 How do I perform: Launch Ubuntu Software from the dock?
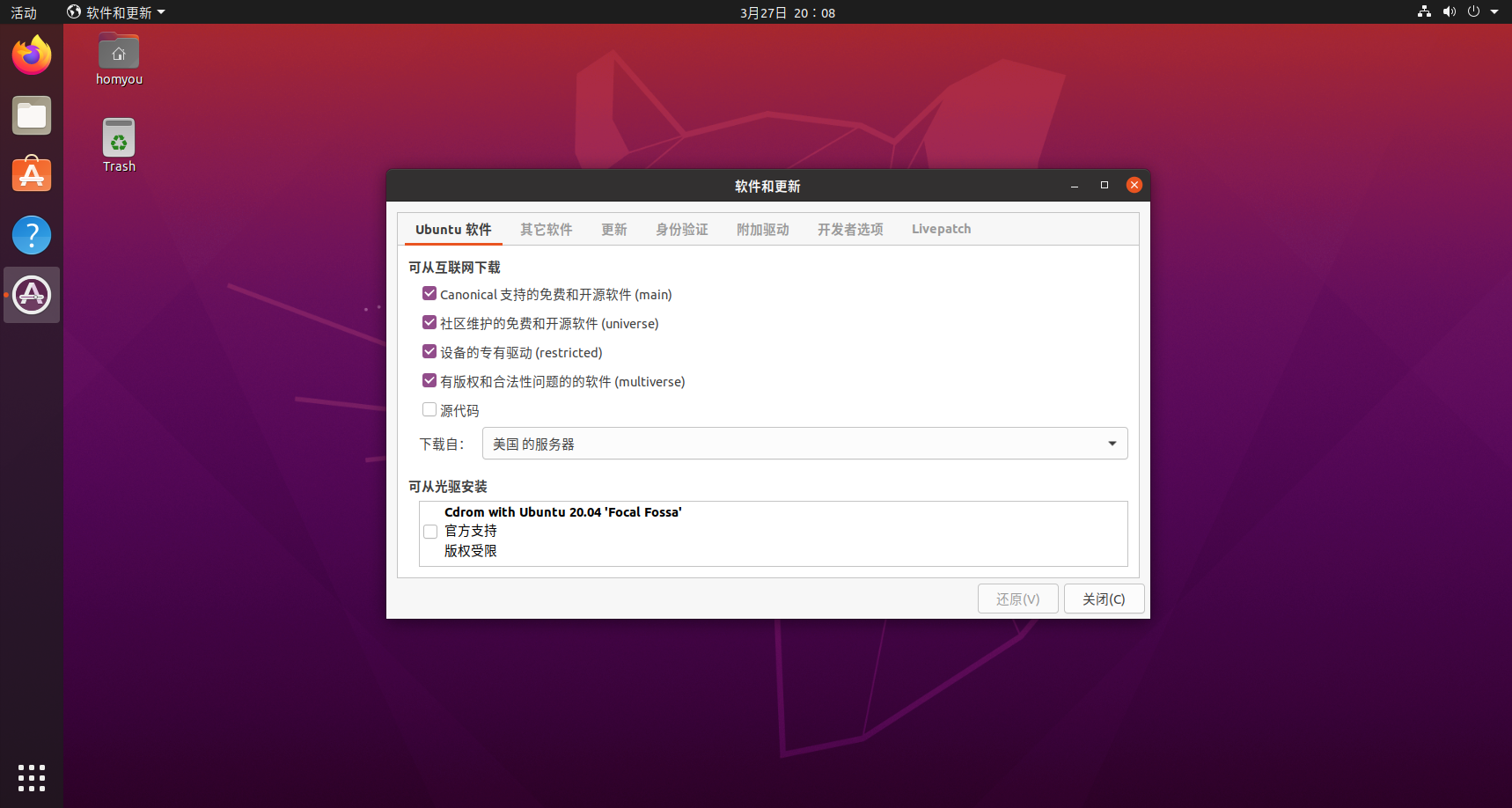(32, 174)
